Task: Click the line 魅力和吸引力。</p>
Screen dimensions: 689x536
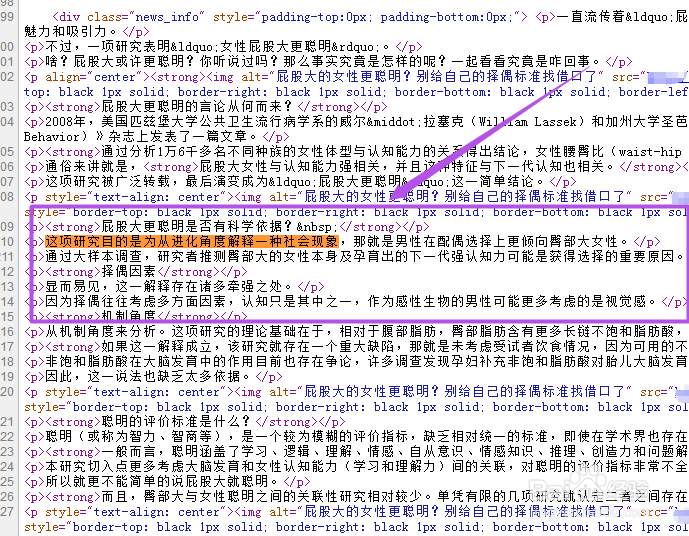Action: pyautogui.click(x=87, y=32)
